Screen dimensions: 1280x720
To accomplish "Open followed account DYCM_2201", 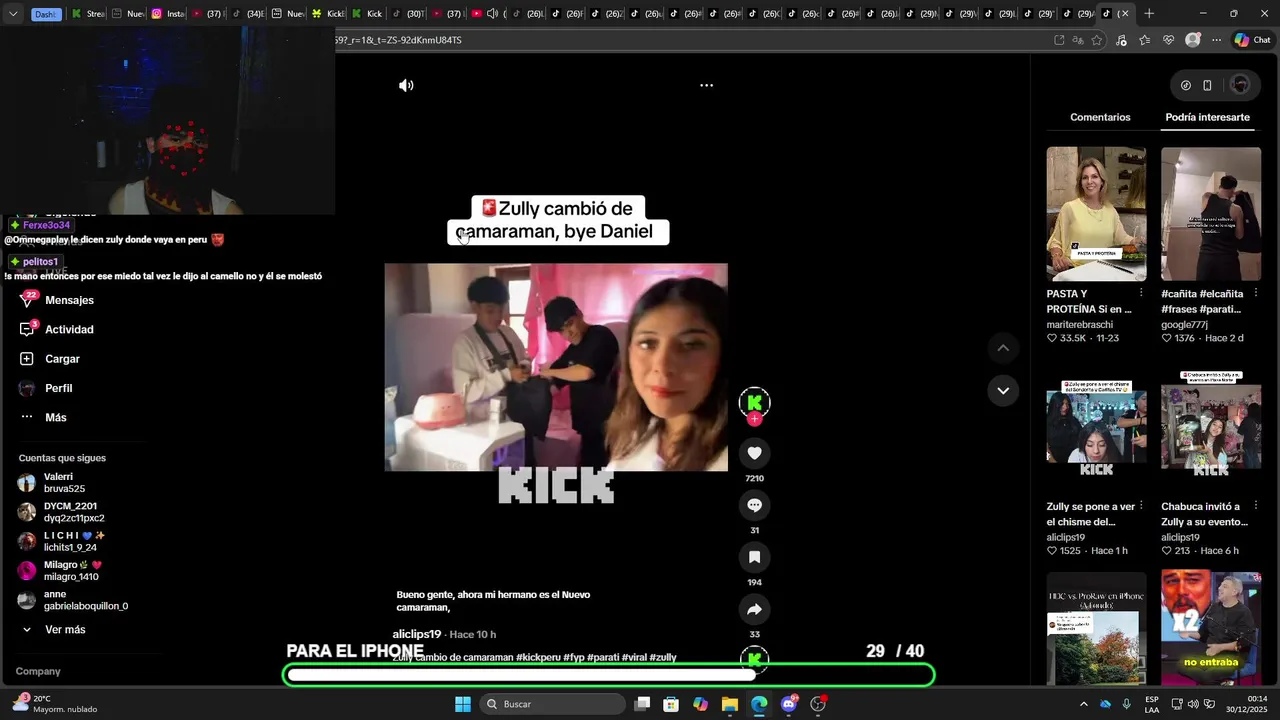I will point(74,512).
